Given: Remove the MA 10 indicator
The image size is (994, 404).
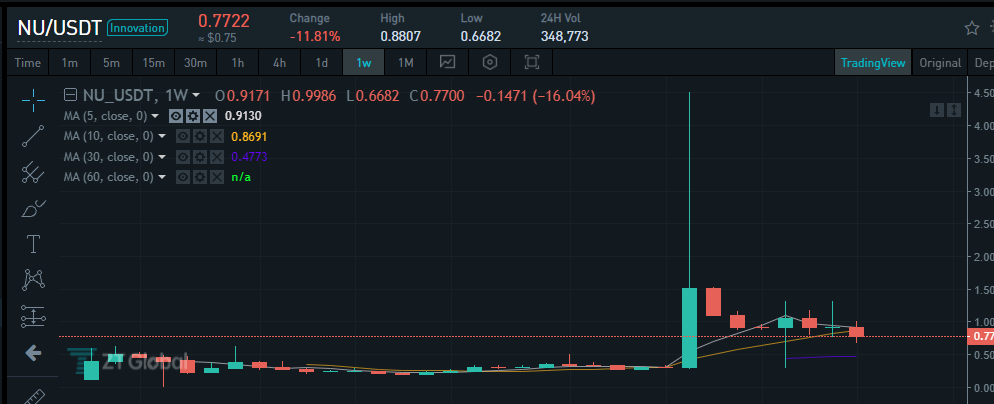Looking at the screenshot, I should (x=217, y=136).
